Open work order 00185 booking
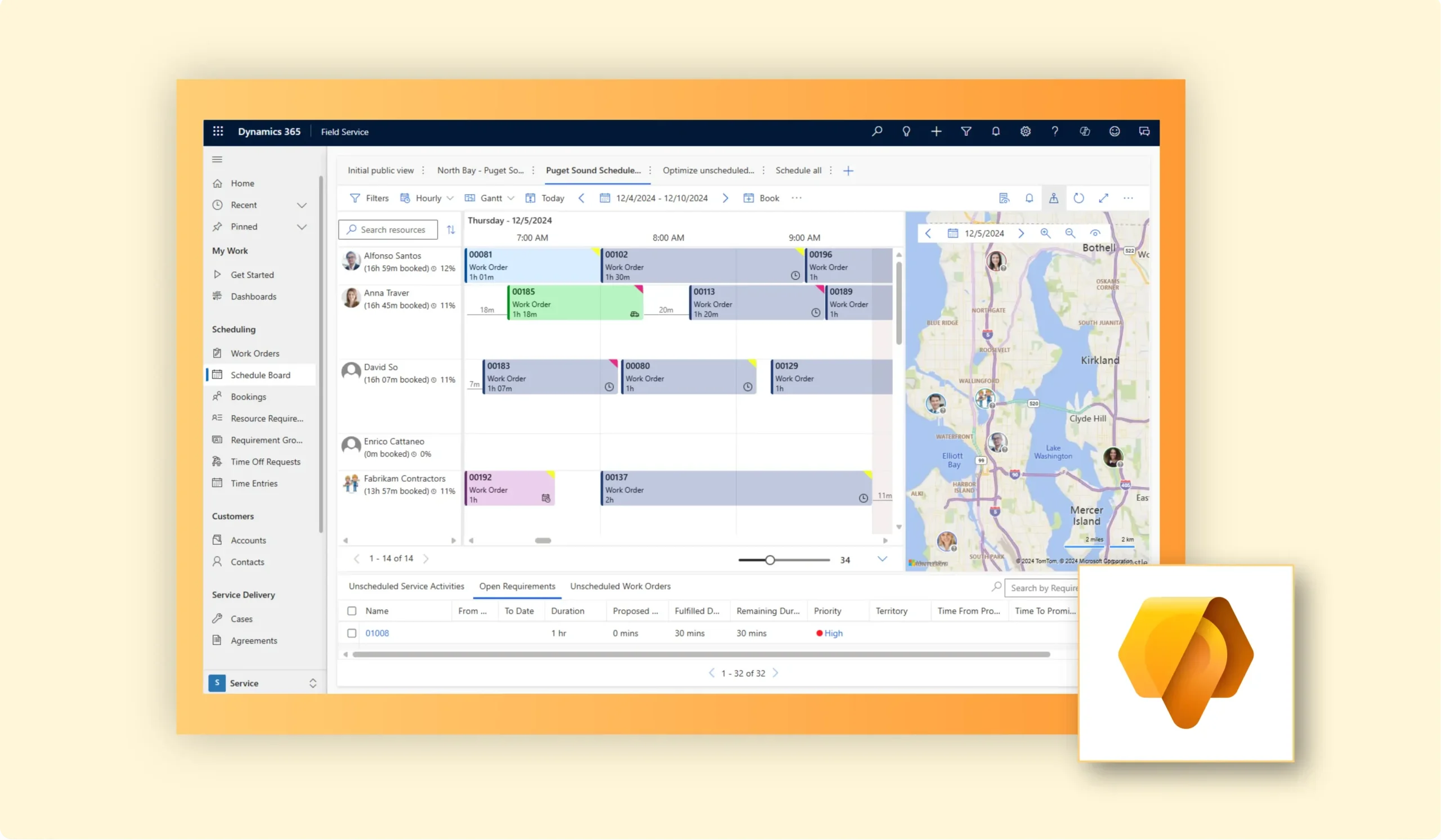This screenshot has width=1441, height=840. 575,303
